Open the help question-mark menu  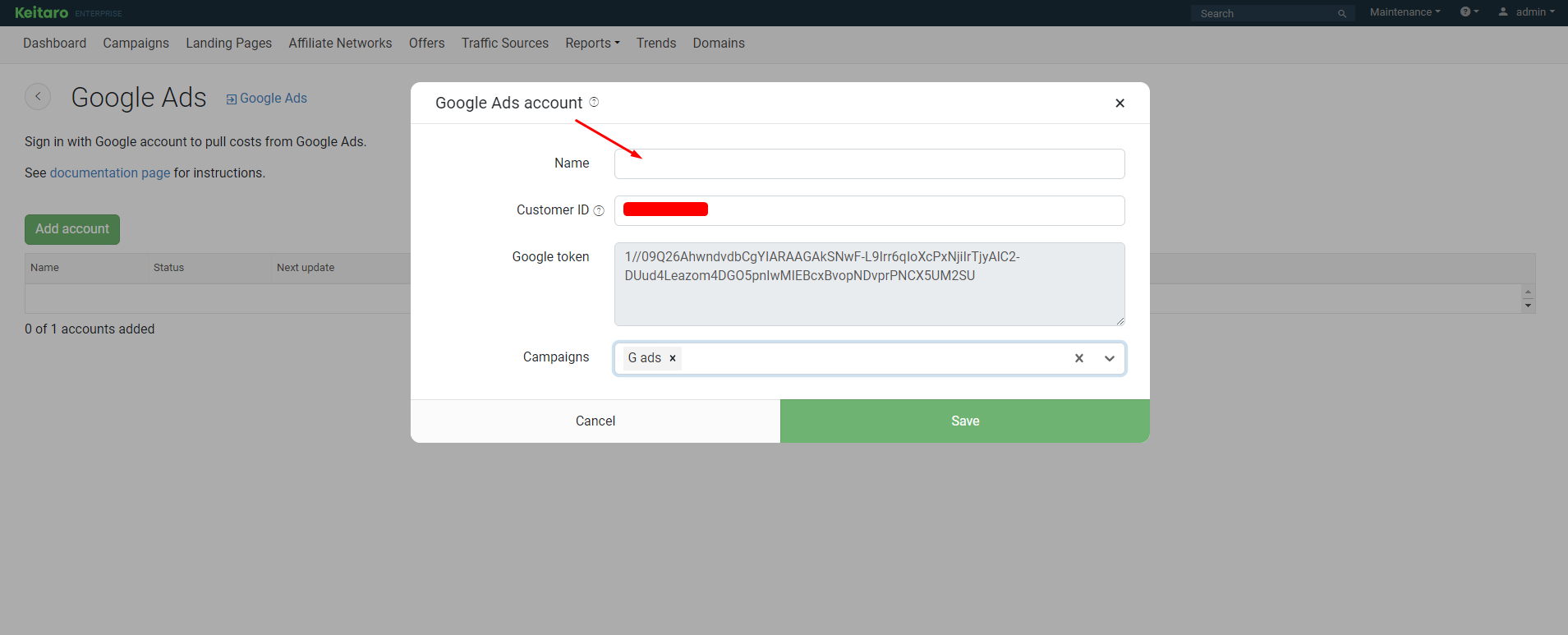click(1469, 12)
